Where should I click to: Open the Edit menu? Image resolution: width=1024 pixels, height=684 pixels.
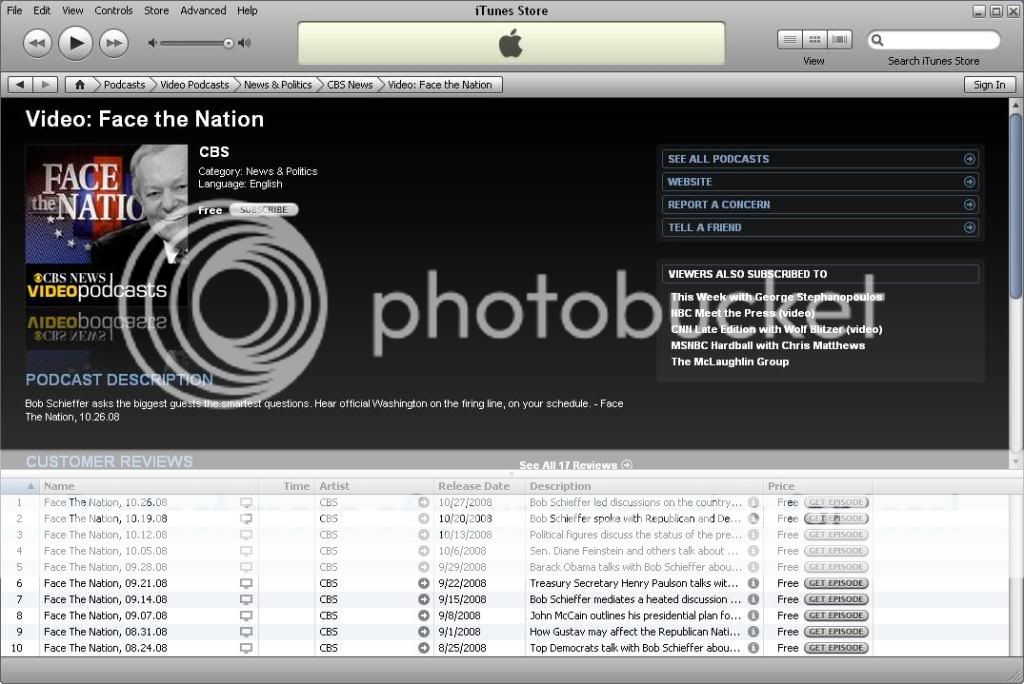(x=42, y=10)
